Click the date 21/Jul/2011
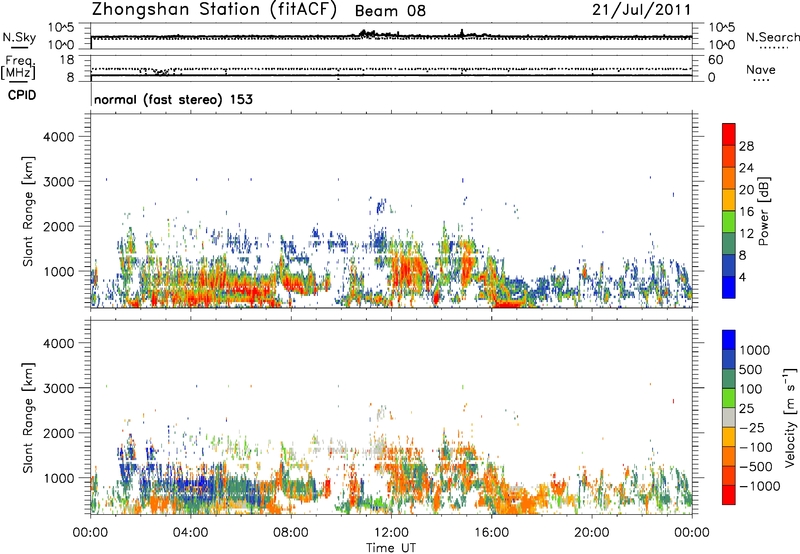800x554 pixels. [641, 10]
